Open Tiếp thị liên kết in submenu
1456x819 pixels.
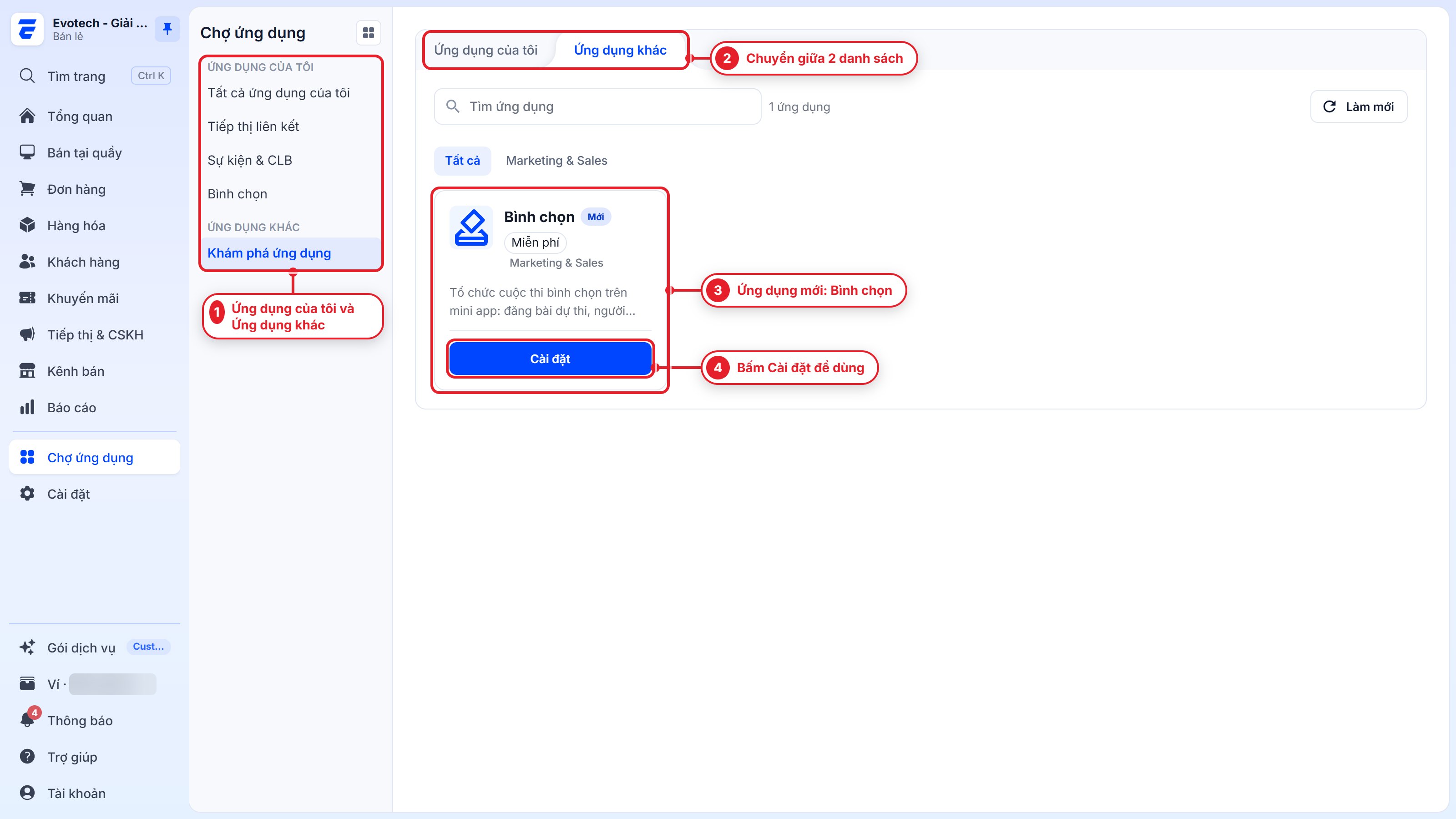click(x=291, y=126)
